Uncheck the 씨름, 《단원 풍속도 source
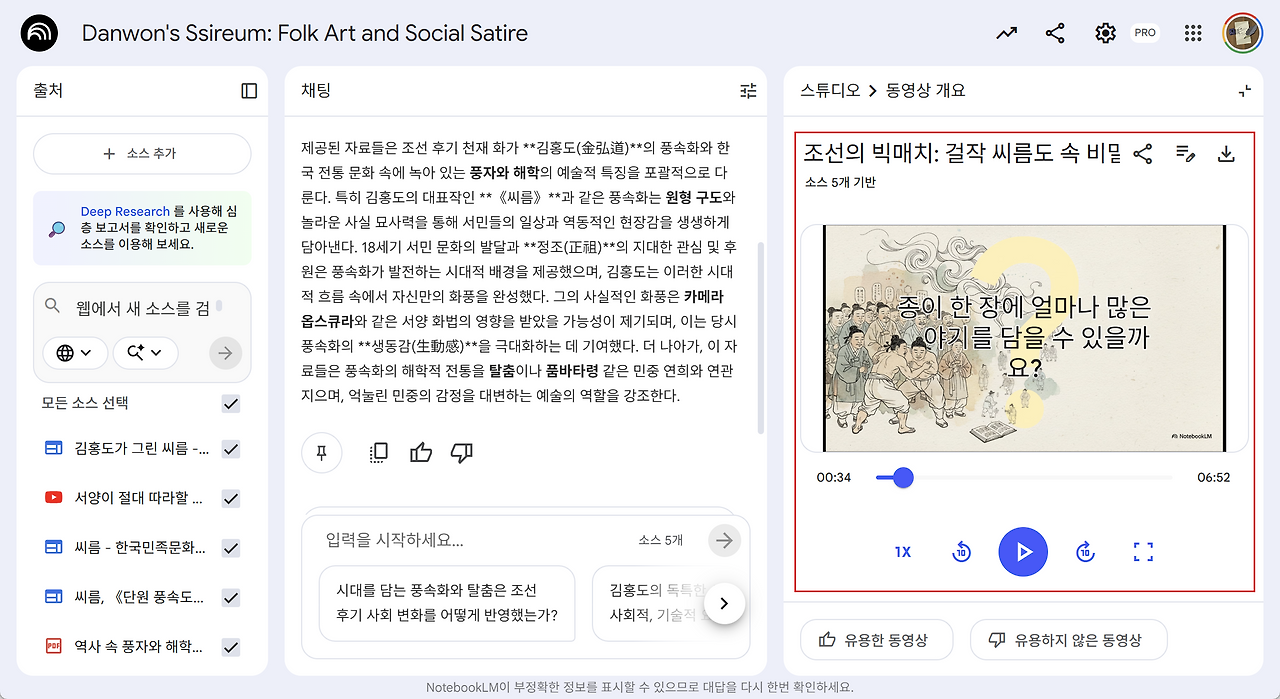This screenshot has width=1280, height=699. pos(231,598)
